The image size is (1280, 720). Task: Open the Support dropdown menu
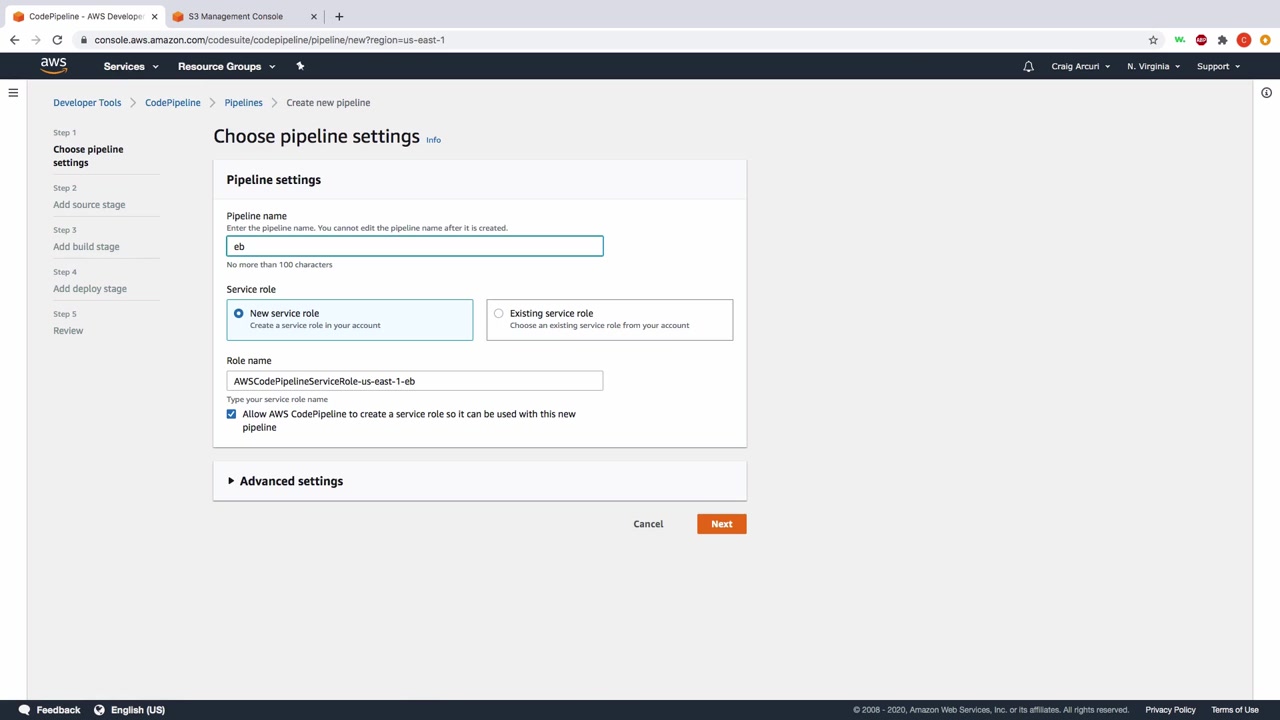1218,66
